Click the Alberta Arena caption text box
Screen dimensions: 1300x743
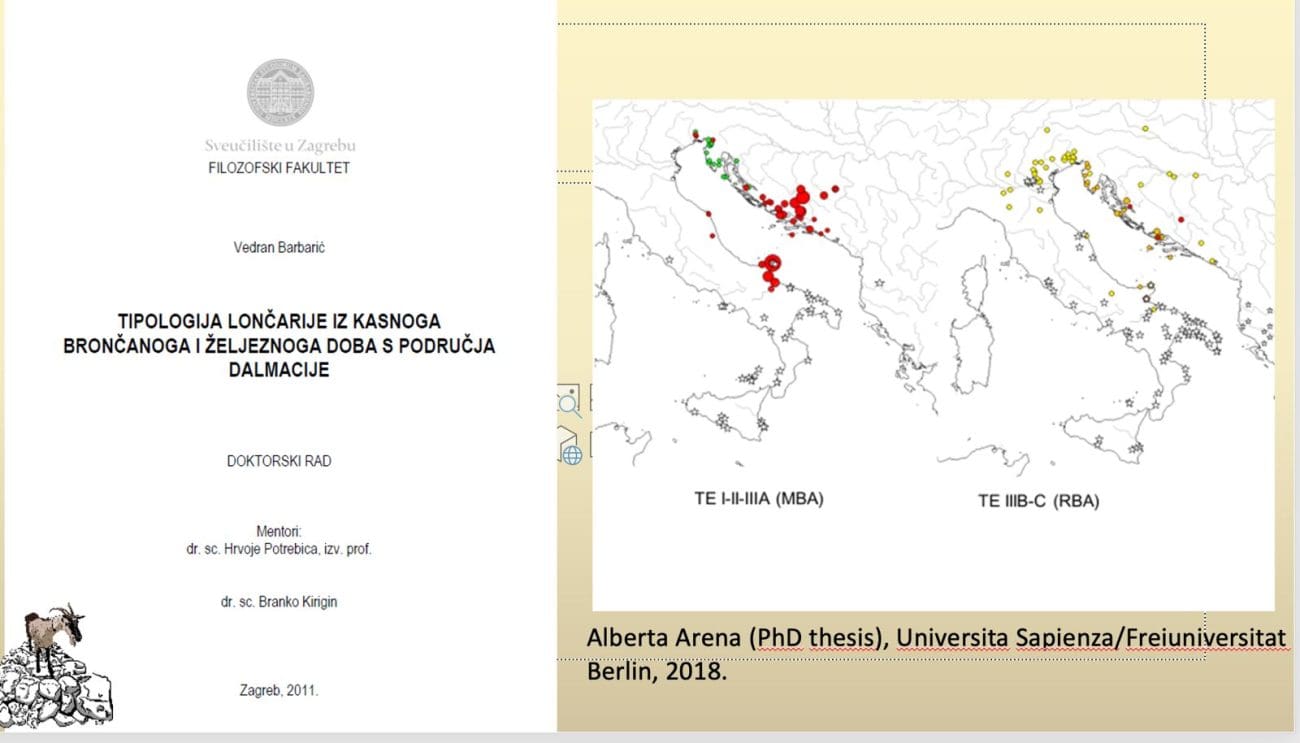point(935,653)
